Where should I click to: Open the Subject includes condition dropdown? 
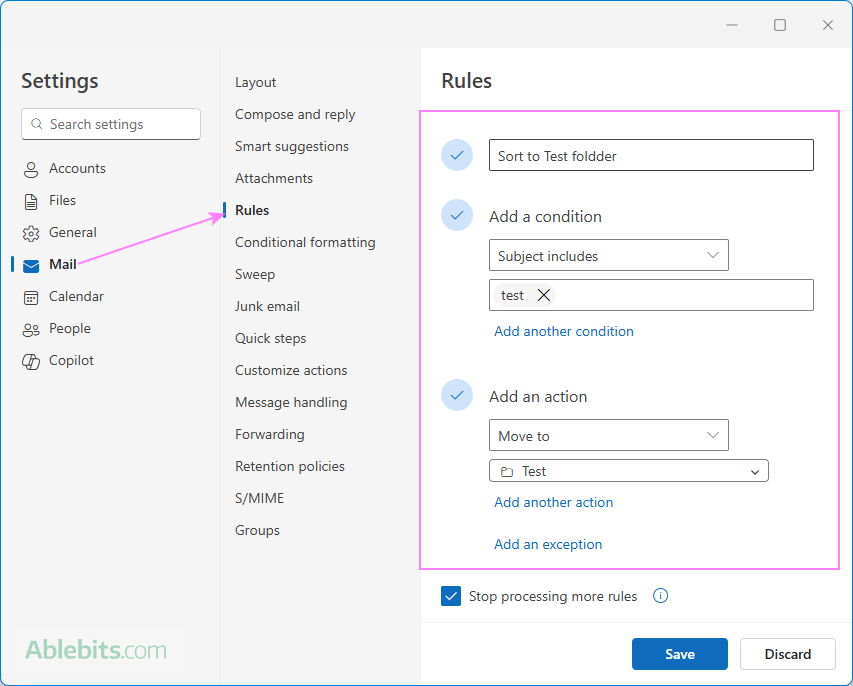tap(608, 256)
